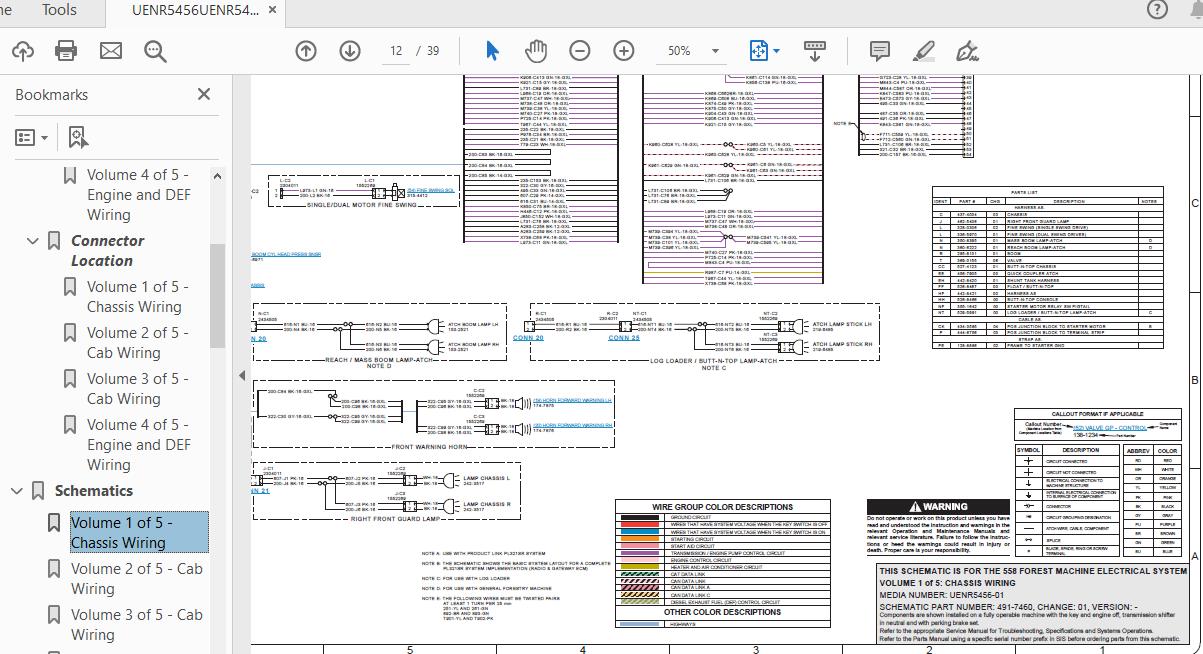Add a comment sticky note
This screenshot has width=1203, height=654.
880,51
